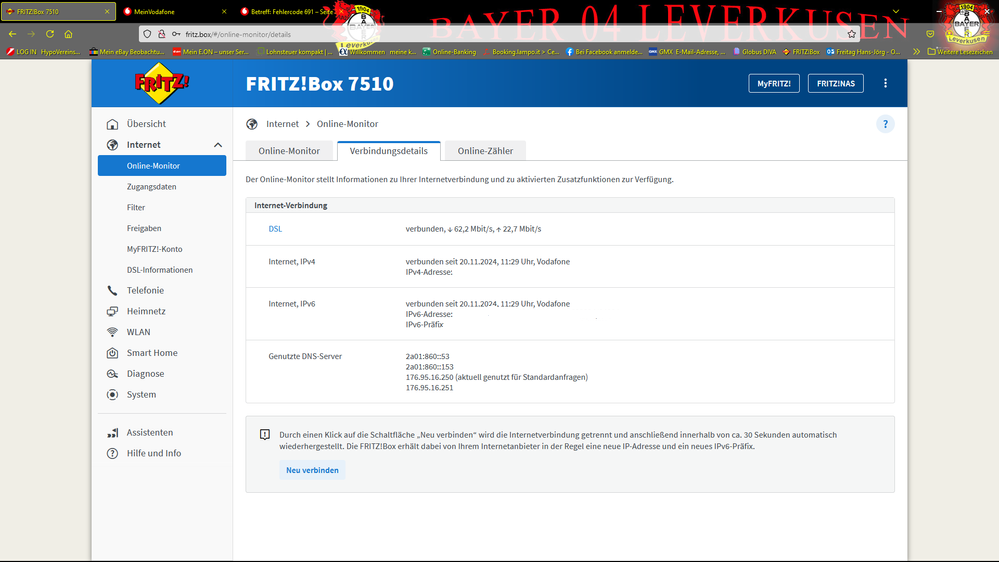The width and height of the screenshot is (999, 562).
Task: Switch to the Betreff: Fehlercode 691 browser tab
Action: pos(291,11)
